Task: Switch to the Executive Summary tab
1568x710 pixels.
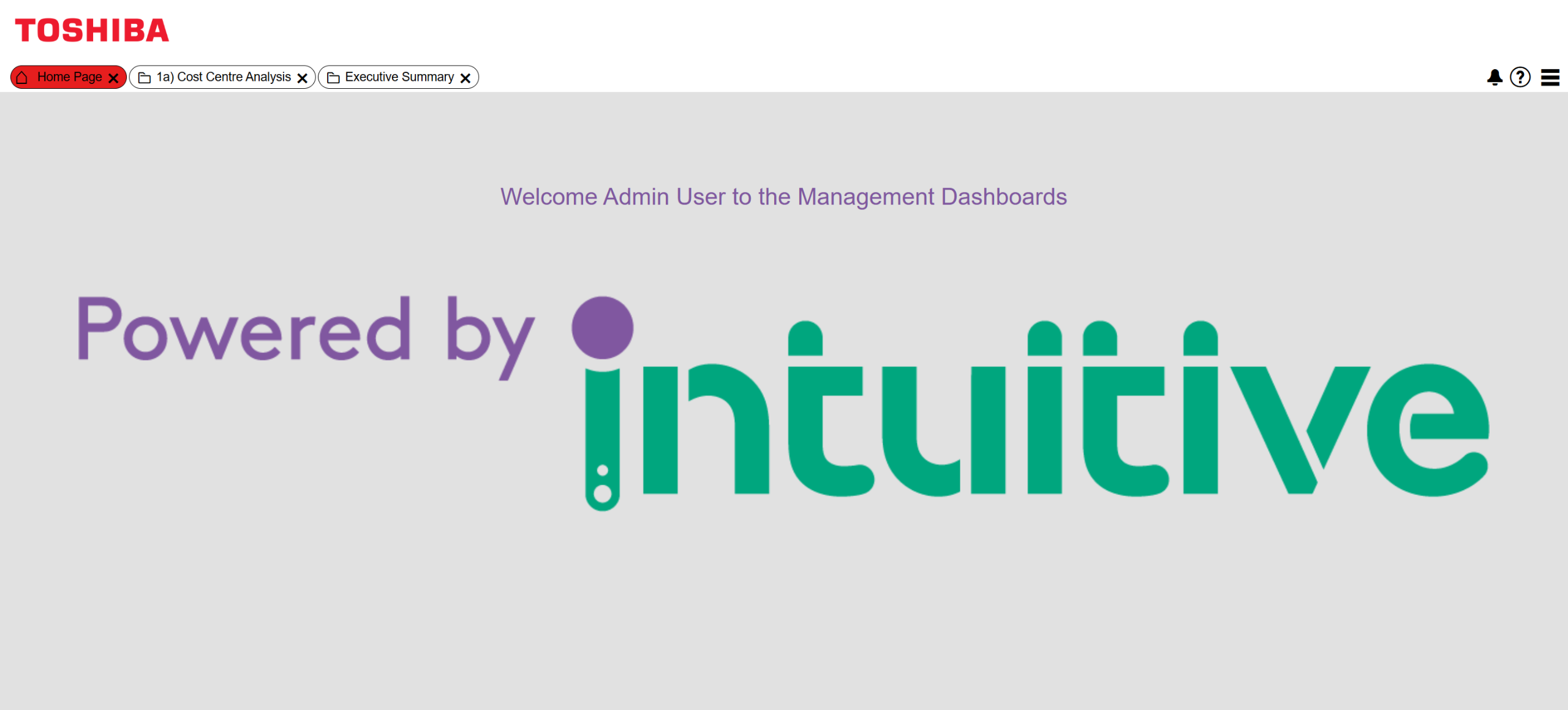Action: pyautogui.click(x=399, y=77)
